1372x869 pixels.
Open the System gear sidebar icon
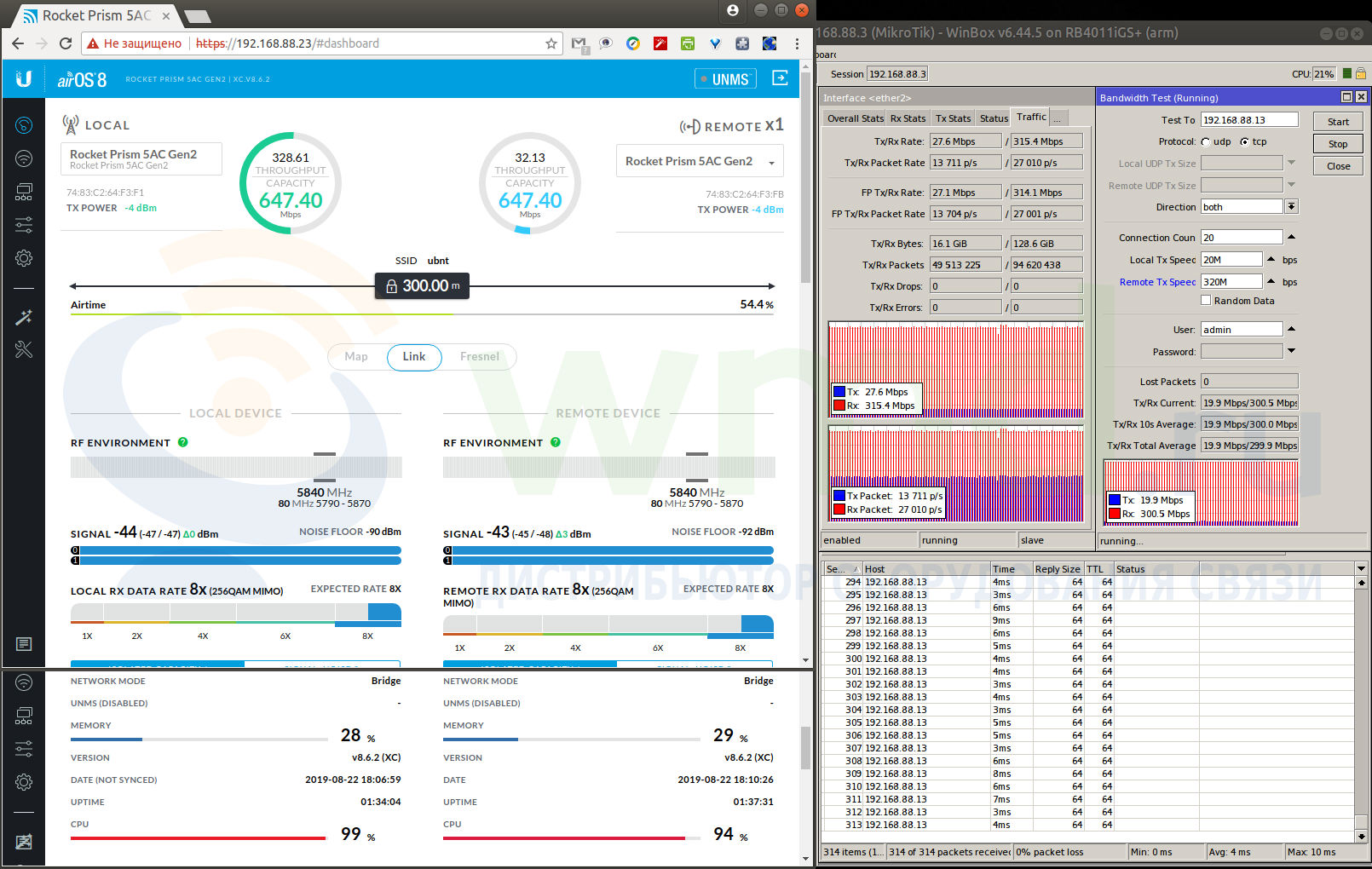[24, 258]
